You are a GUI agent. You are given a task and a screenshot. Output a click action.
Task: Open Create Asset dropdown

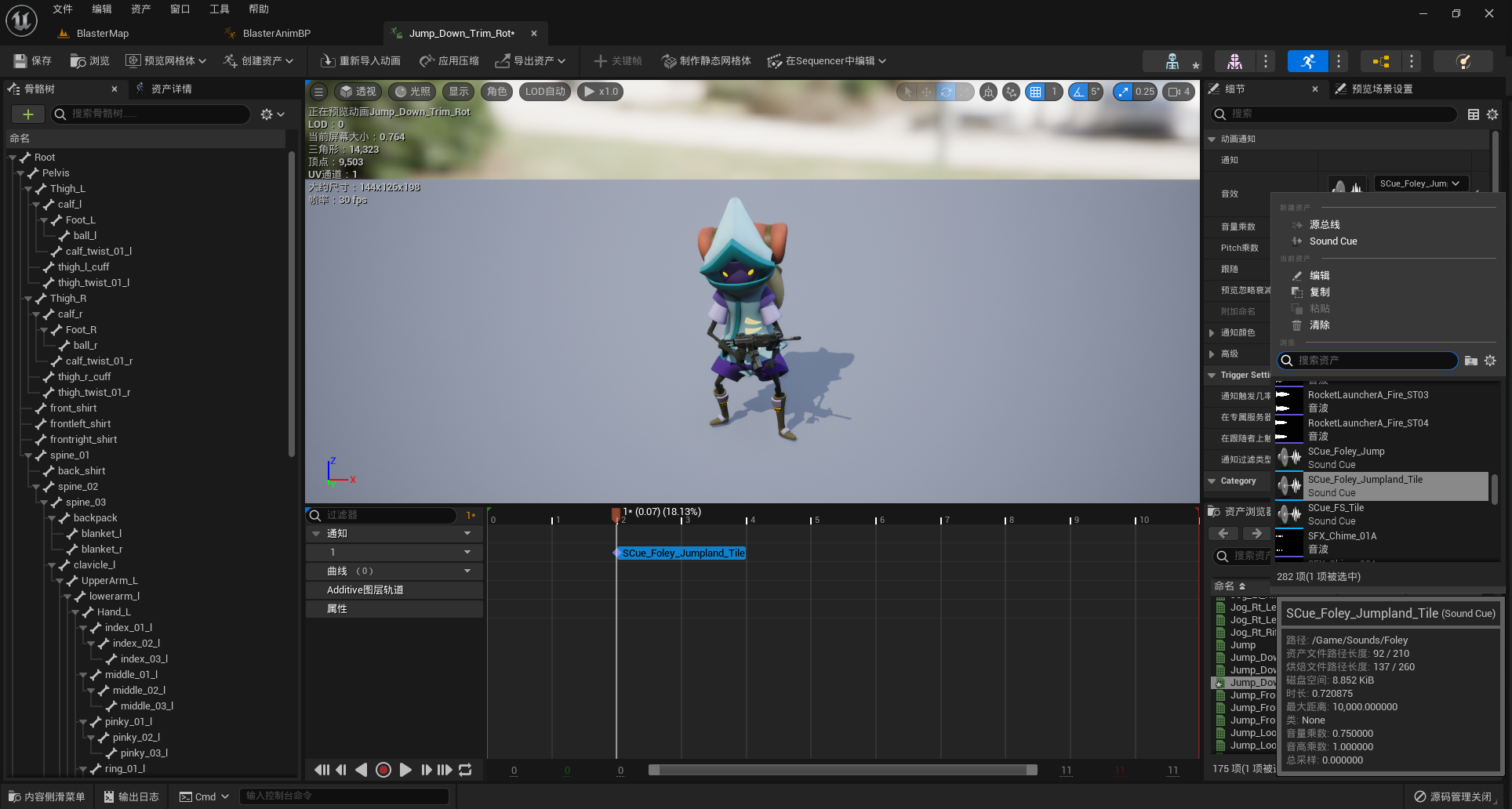tap(258, 60)
